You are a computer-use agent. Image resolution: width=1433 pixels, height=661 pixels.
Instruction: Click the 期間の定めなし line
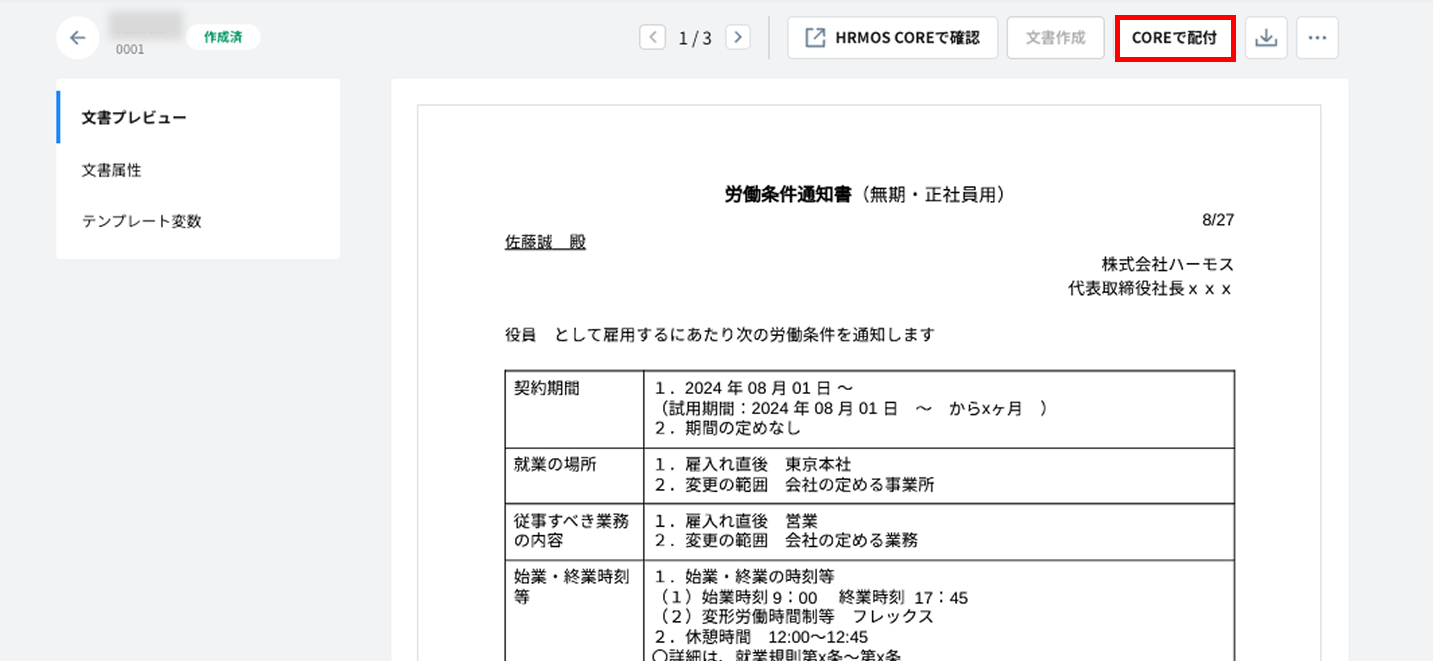pyautogui.click(x=727, y=428)
